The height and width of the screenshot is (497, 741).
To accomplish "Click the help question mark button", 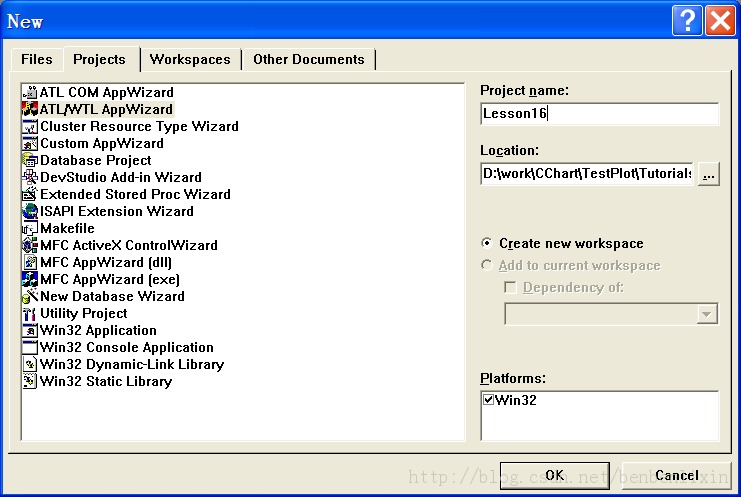I will click(x=687, y=21).
